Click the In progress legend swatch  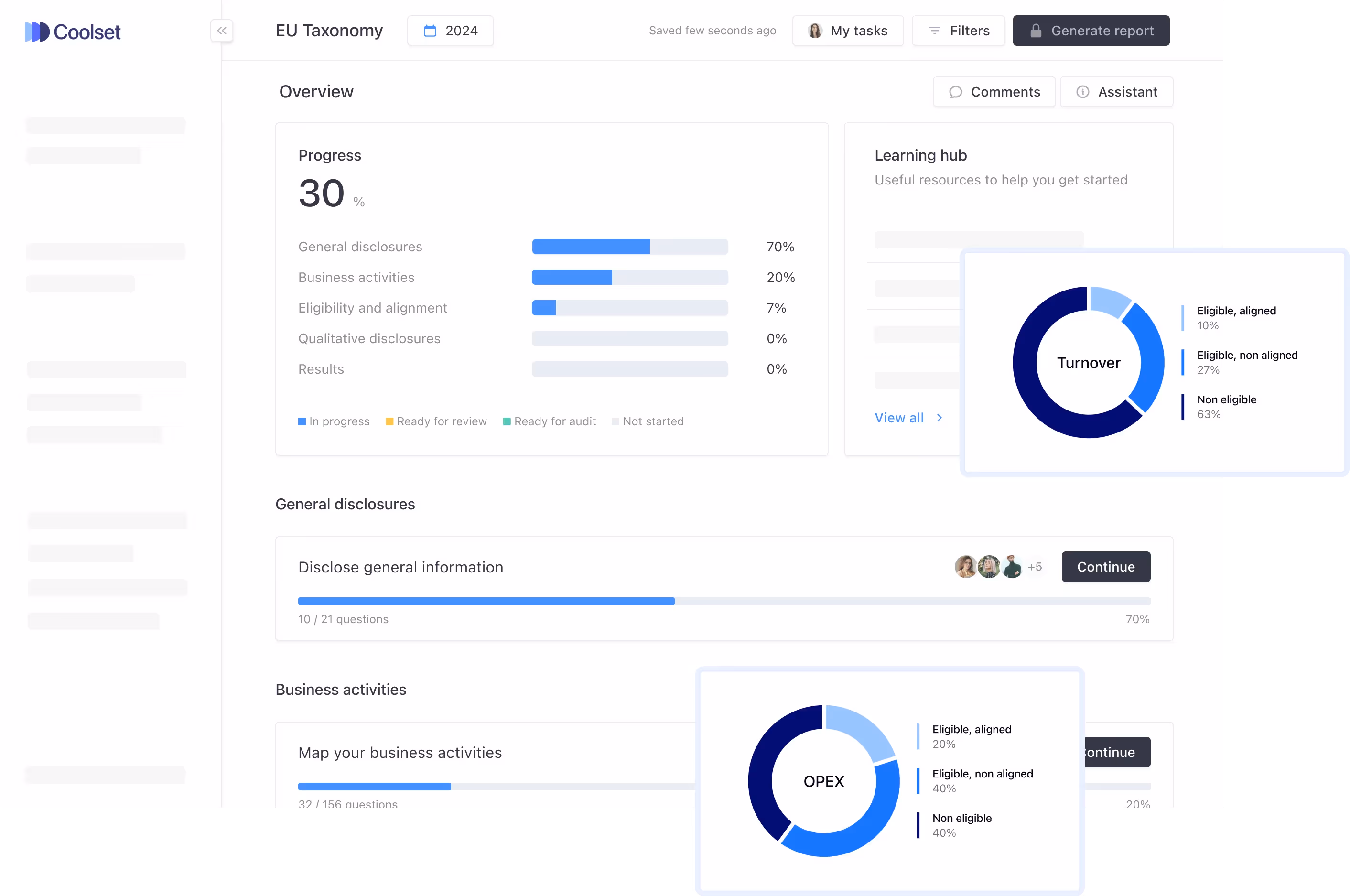[302, 421]
